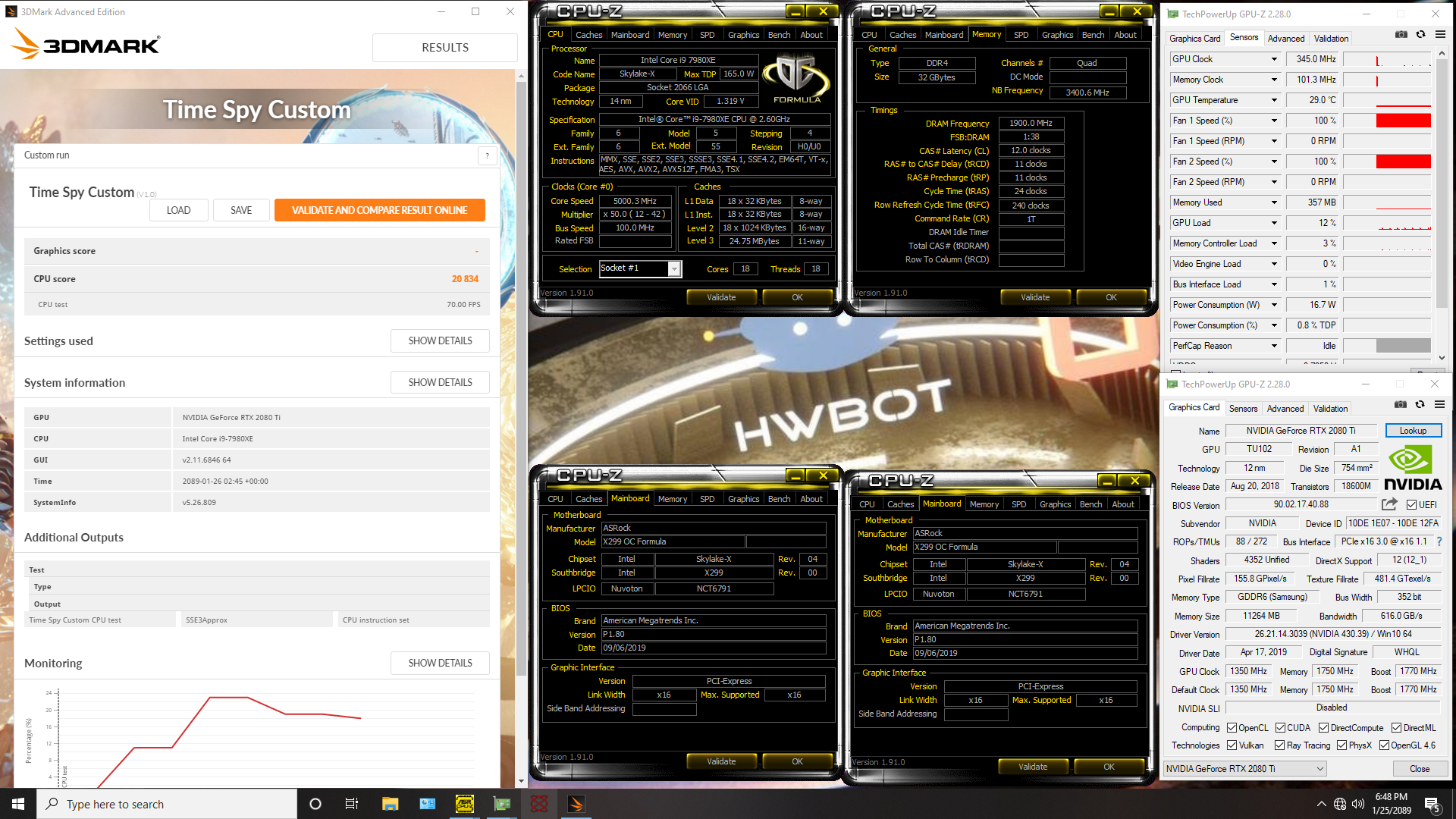
Task: Toggle DirectCompute checkbox
Action: click(1323, 728)
